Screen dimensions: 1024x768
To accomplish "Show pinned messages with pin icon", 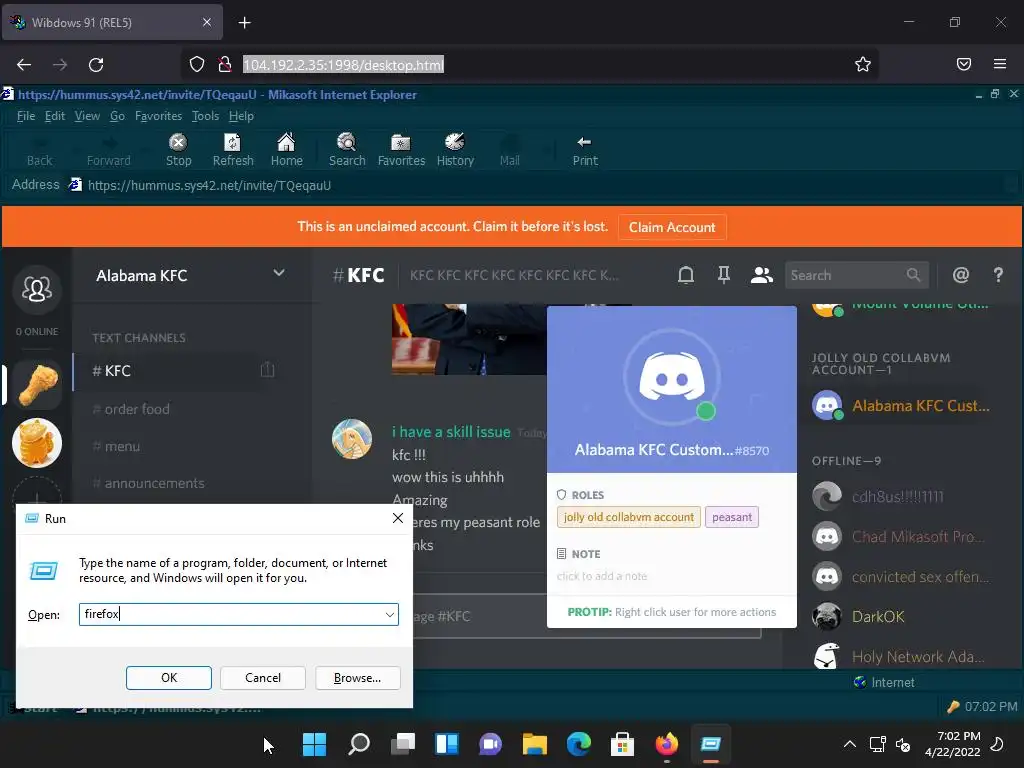I will [x=724, y=275].
